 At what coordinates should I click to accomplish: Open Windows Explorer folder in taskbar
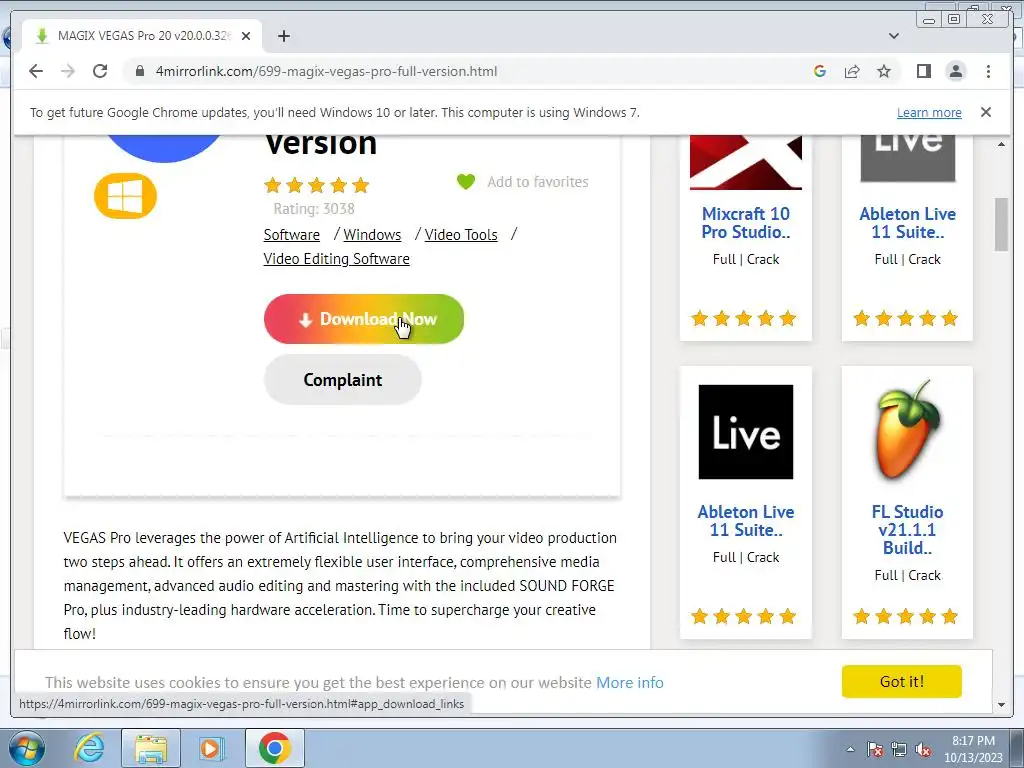[x=151, y=748]
